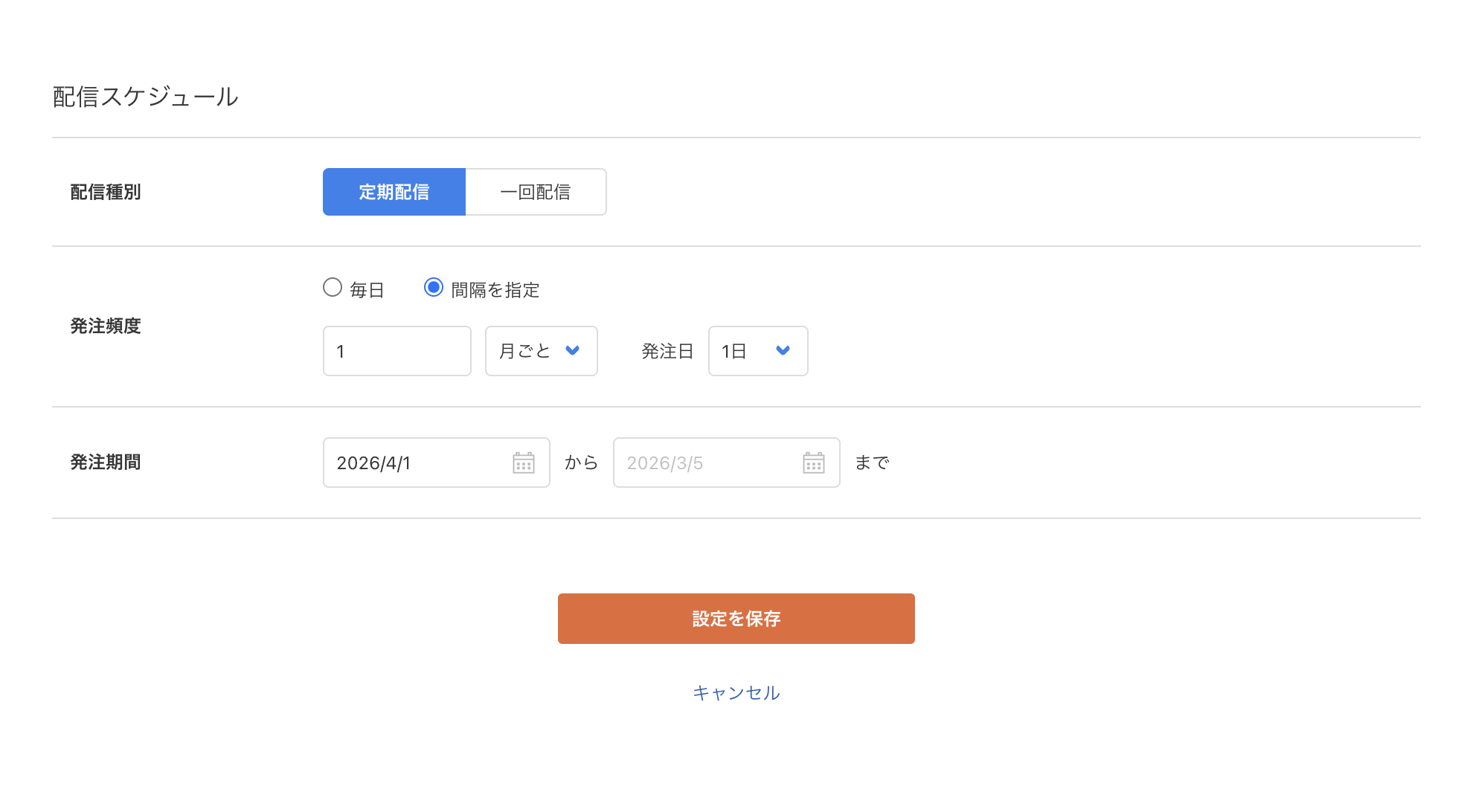Click the 配信スケジュール heading
The image size is (1467, 812).
pos(146,97)
